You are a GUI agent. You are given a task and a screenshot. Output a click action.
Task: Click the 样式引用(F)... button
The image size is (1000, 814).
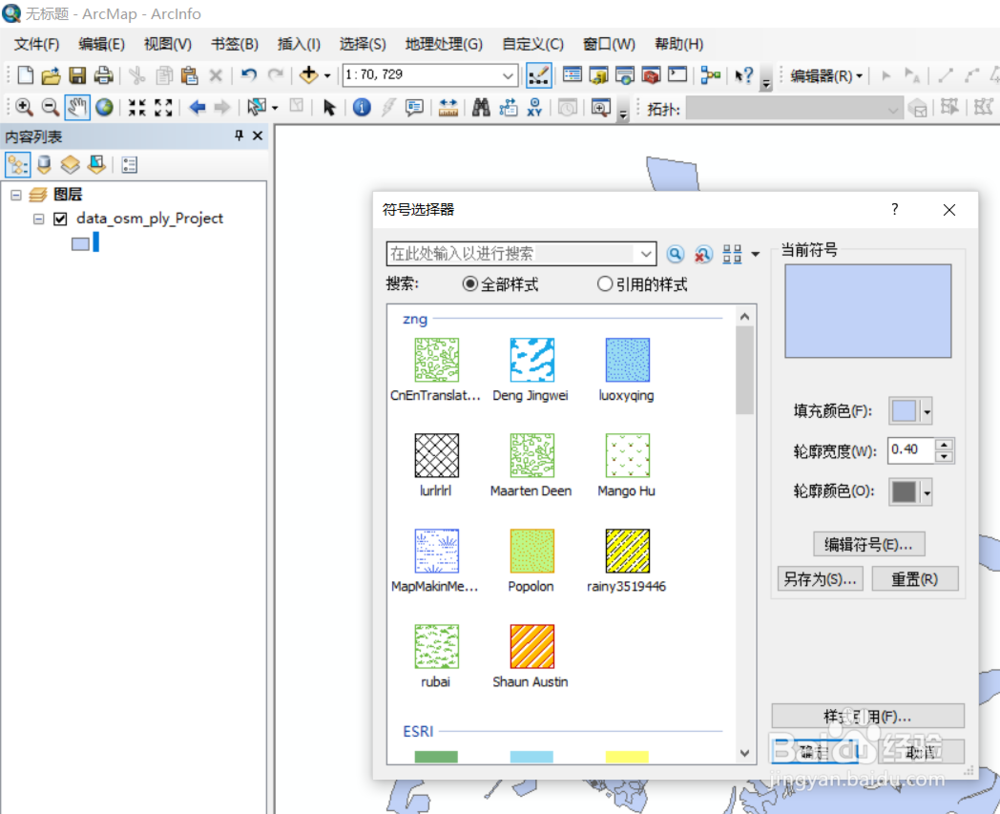click(867, 716)
